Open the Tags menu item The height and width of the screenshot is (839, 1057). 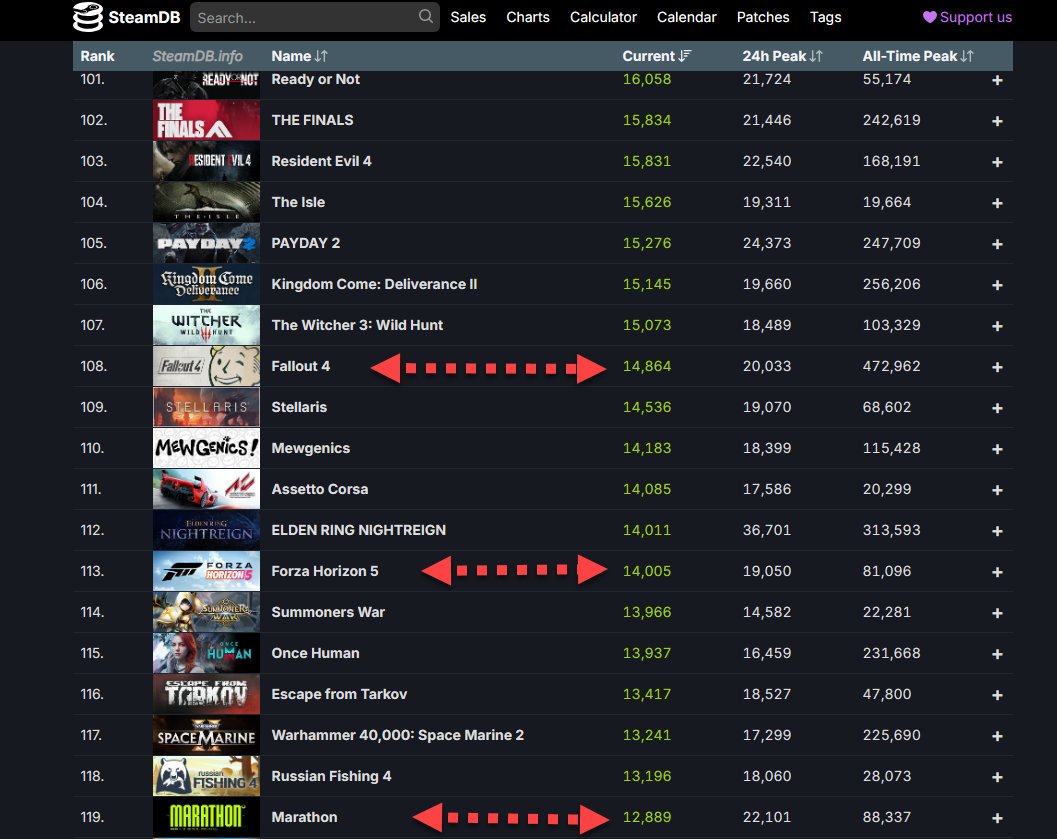(x=825, y=17)
